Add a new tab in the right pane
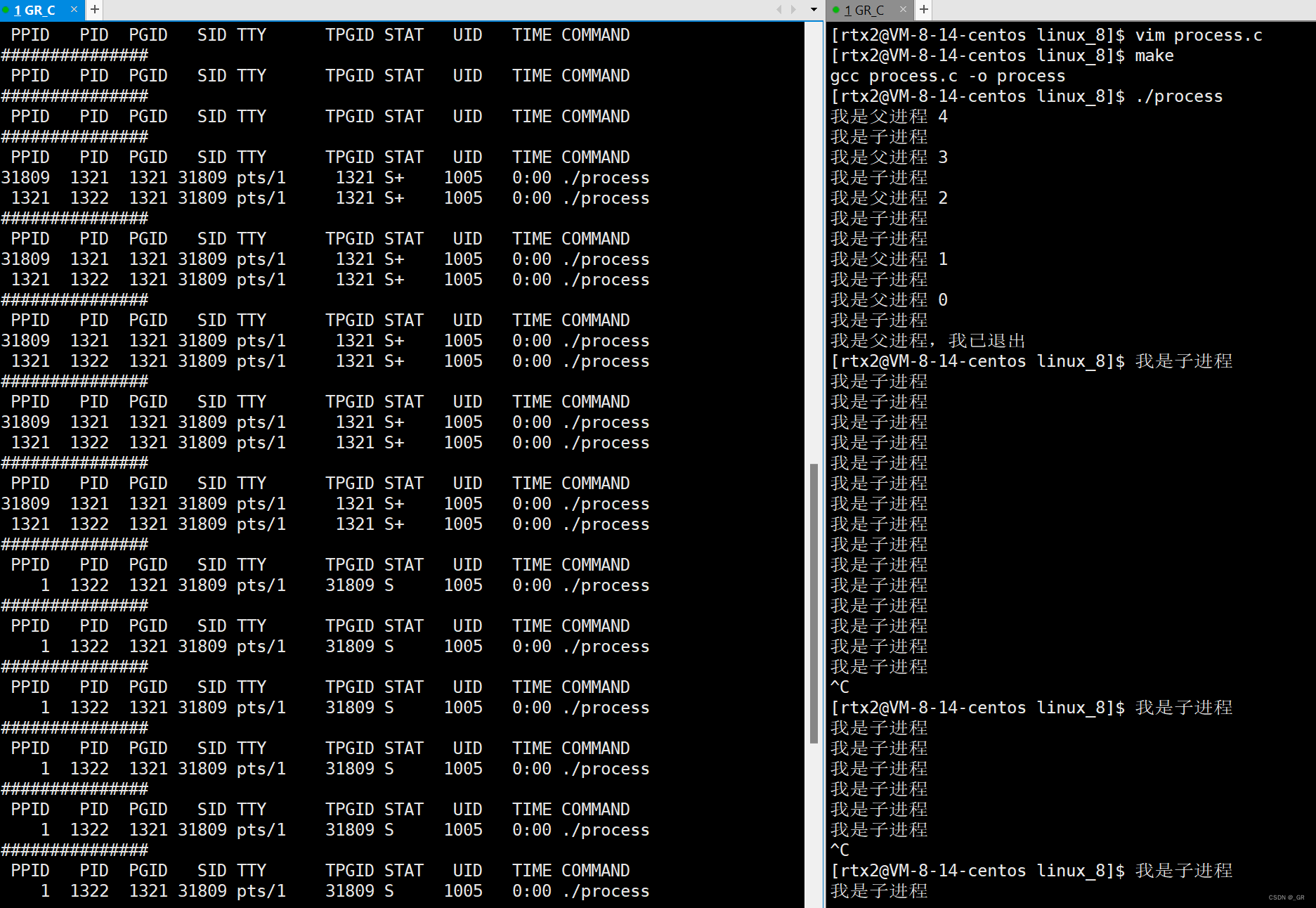 pos(924,10)
